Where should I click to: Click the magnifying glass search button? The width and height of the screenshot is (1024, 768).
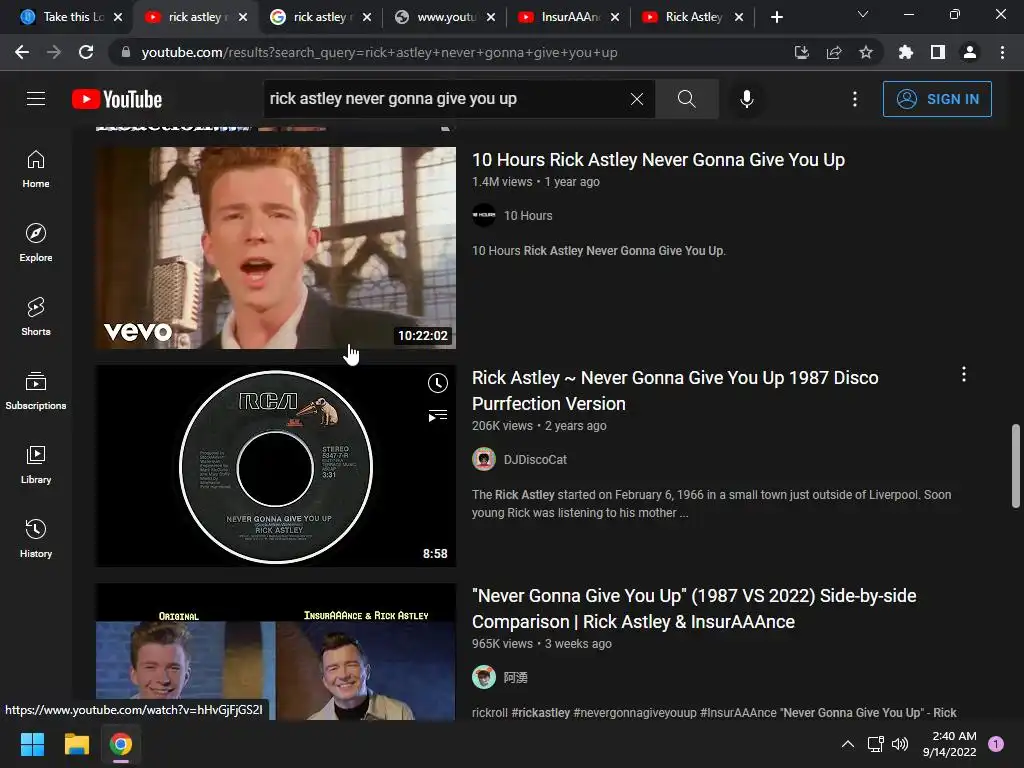pyautogui.click(x=686, y=99)
